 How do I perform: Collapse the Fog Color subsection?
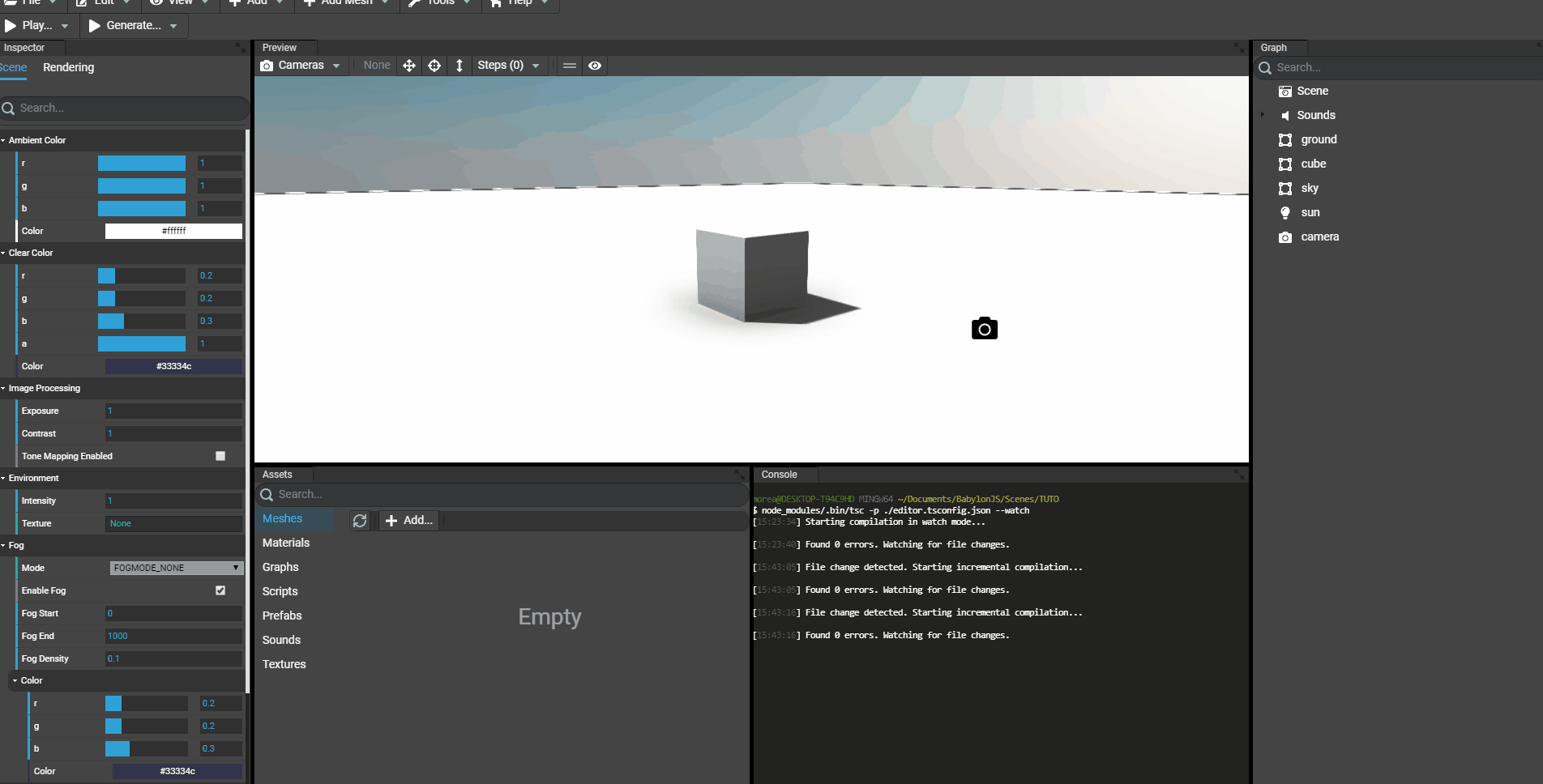point(15,681)
